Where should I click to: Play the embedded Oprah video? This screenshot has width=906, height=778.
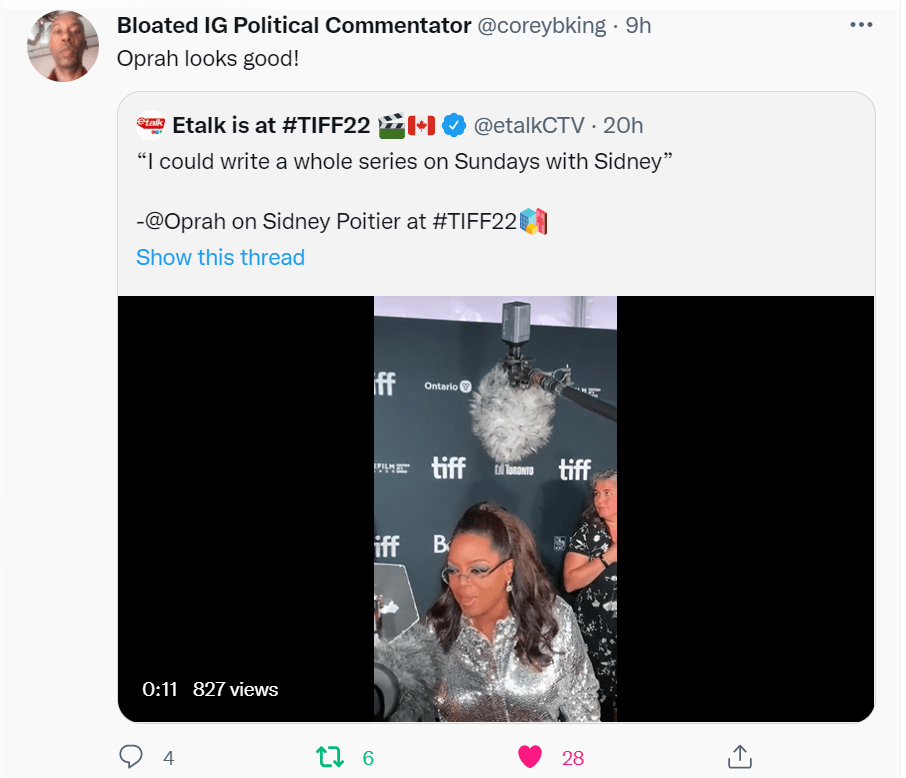[495, 508]
